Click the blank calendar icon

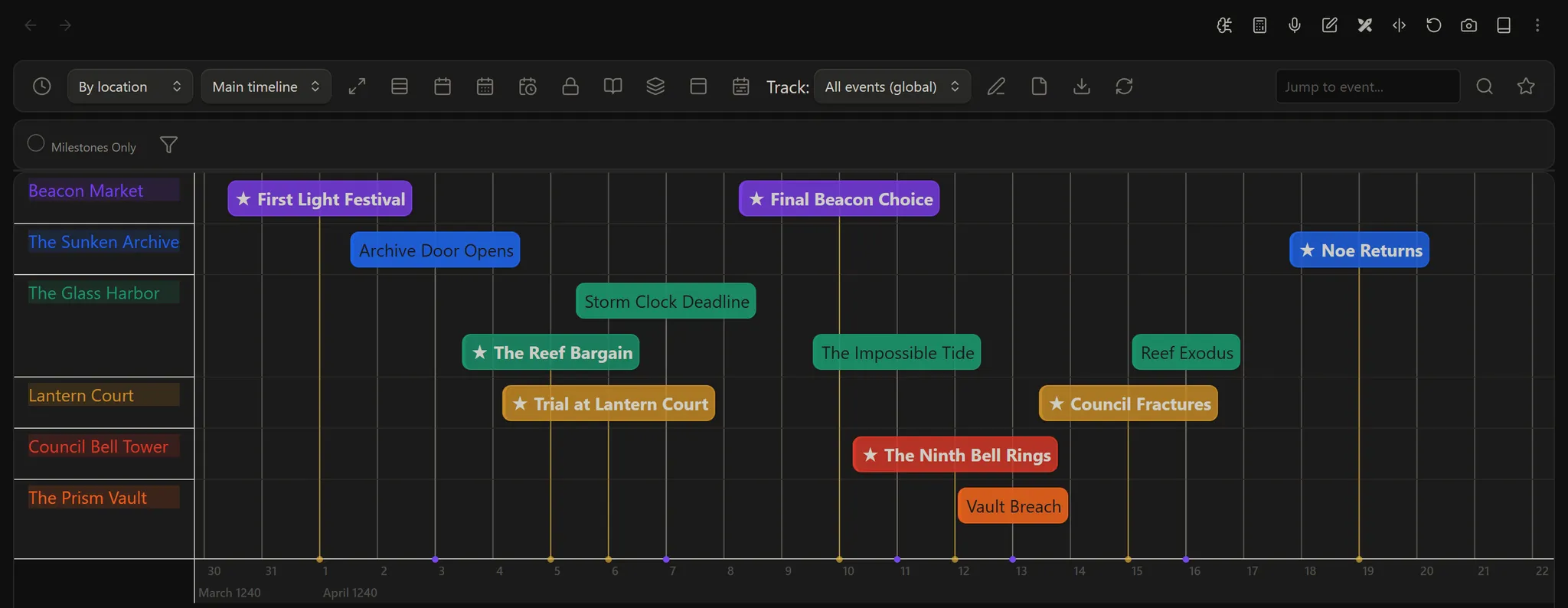(443, 87)
